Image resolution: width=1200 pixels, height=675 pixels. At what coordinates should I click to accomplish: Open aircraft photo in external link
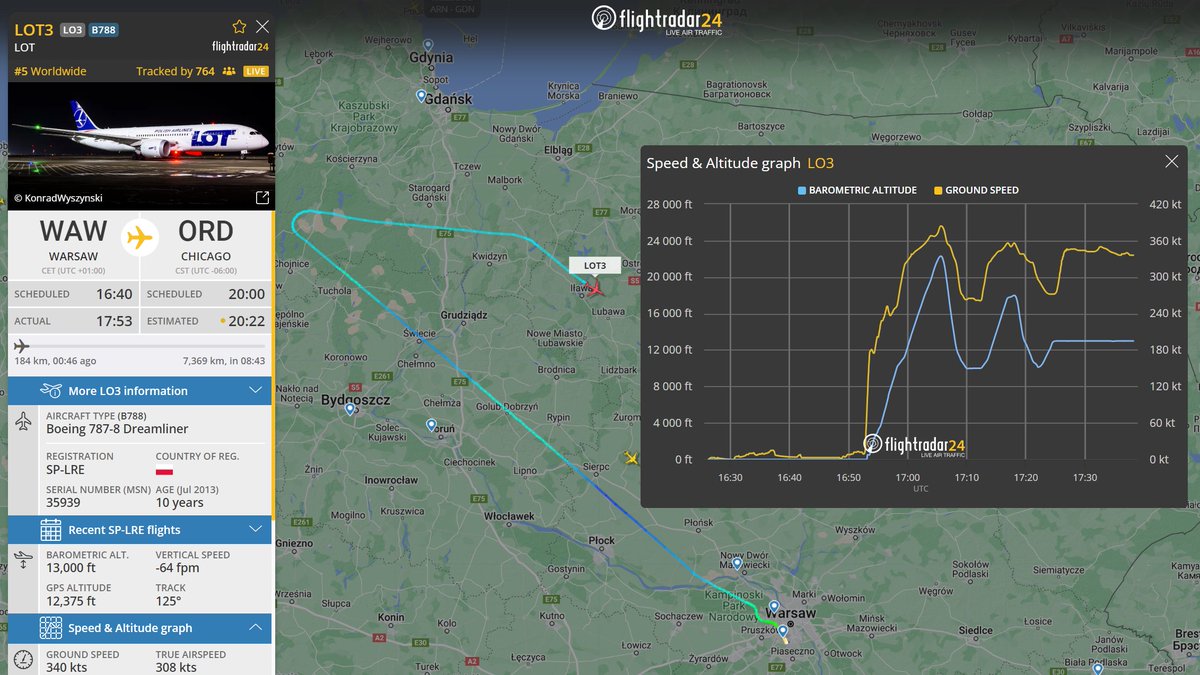[x=262, y=198]
